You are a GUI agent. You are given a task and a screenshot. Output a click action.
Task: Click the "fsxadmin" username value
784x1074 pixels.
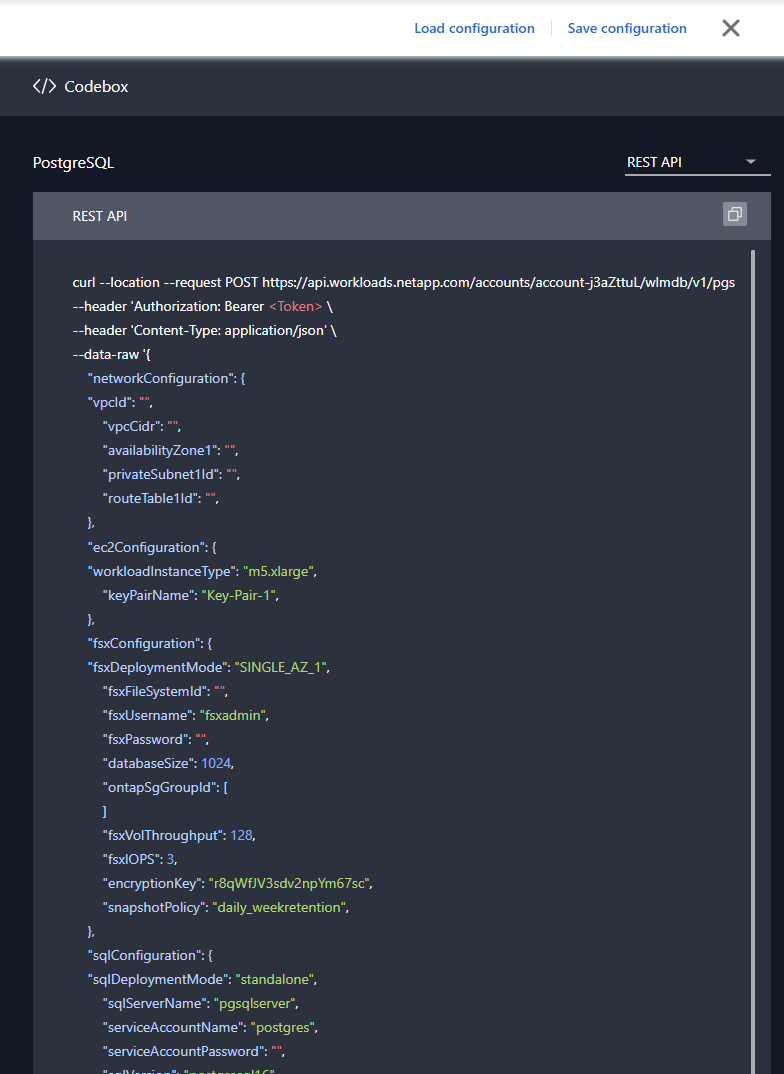[x=233, y=715]
